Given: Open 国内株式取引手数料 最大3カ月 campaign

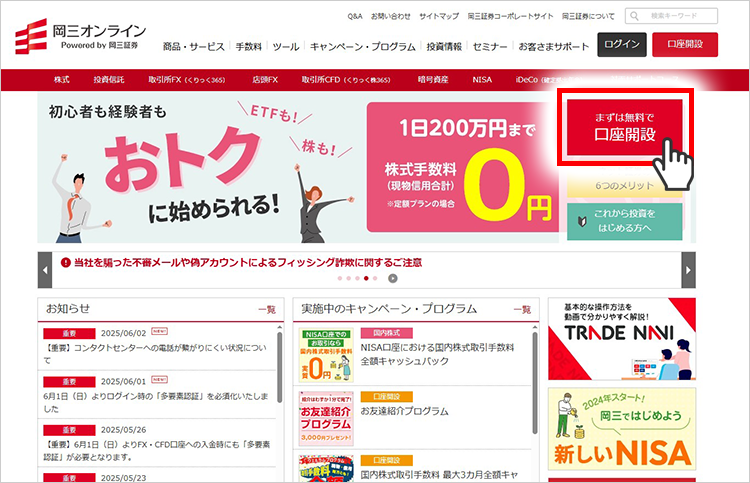Looking at the screenshot, I should pos(439,475).
